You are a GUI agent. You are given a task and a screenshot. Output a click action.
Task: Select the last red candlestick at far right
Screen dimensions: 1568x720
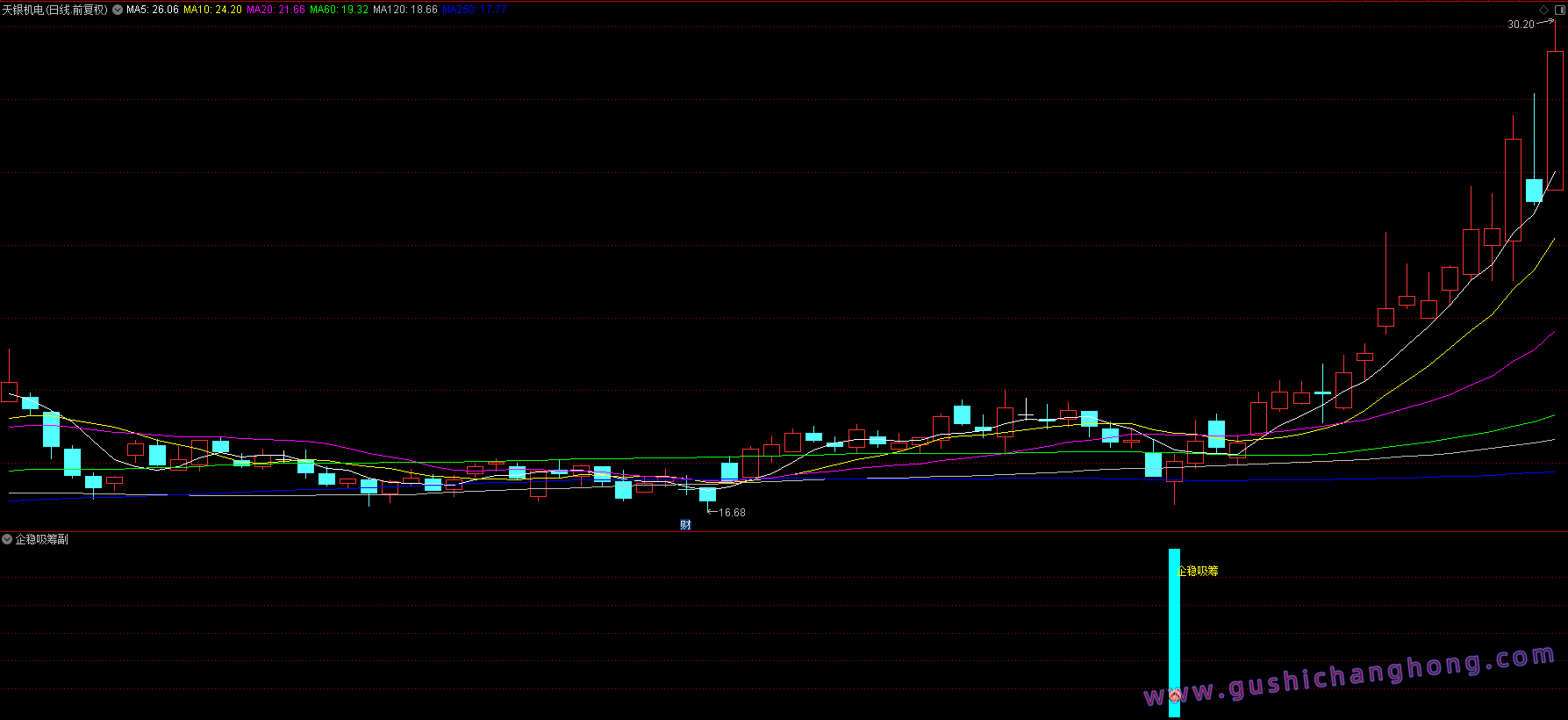pyautogui.click(x=1555, y=120)
